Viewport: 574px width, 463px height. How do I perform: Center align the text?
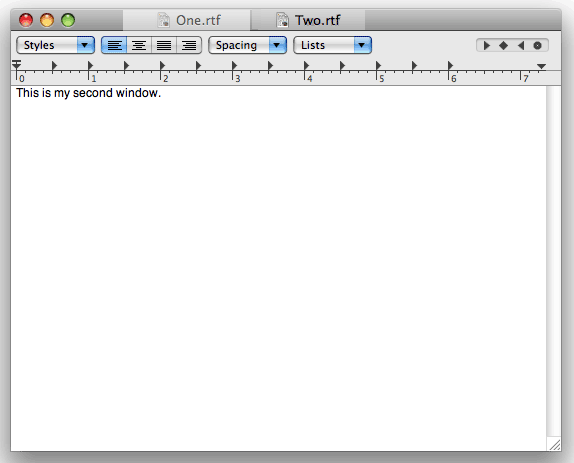point(139,45)
